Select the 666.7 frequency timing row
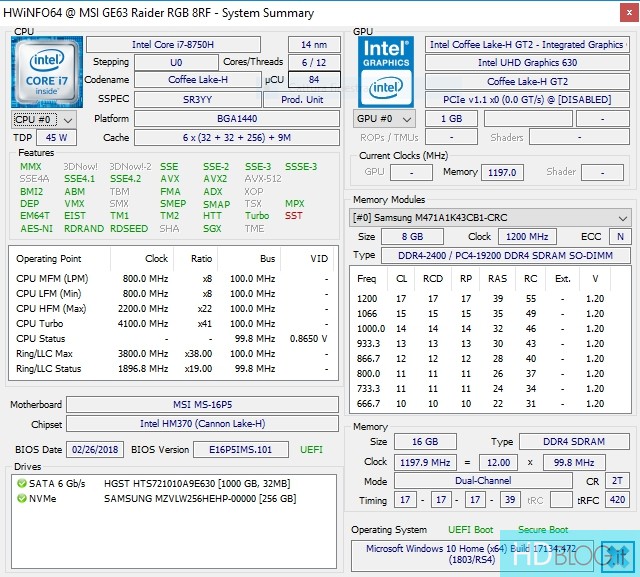Image resolution: width=640 pixels, height=577 pixels. click(490, 404)
